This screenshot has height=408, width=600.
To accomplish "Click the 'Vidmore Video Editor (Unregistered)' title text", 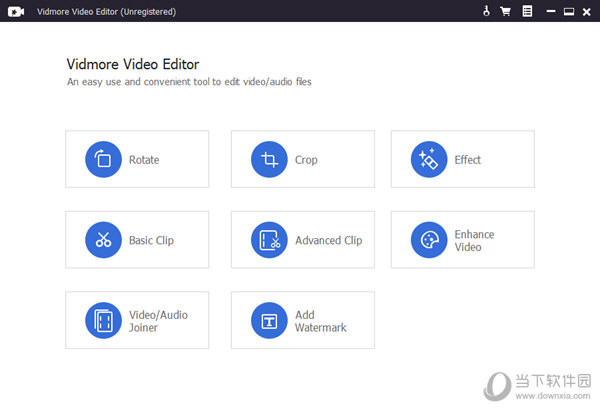I will [x=106, y=12].
